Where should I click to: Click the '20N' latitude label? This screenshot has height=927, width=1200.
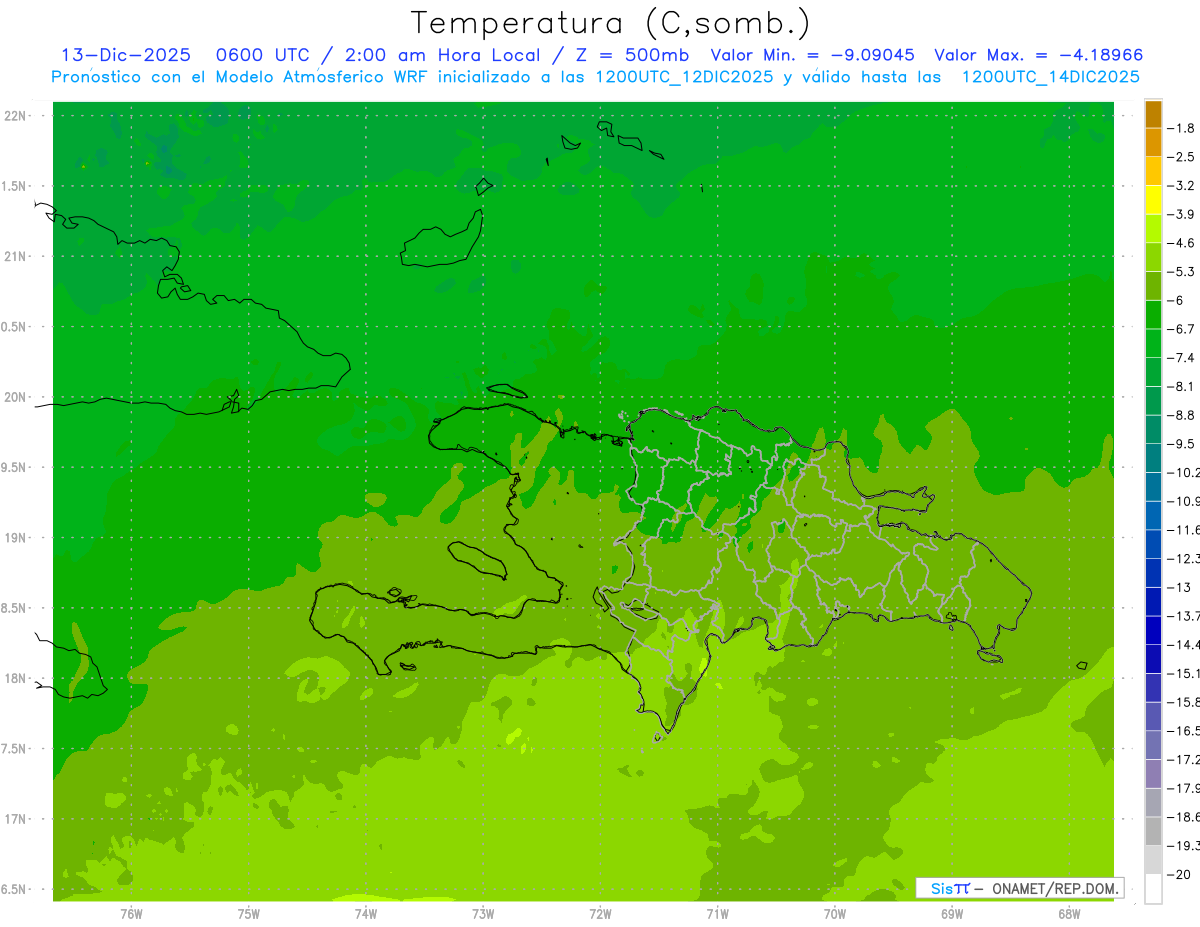pos(16,397)
